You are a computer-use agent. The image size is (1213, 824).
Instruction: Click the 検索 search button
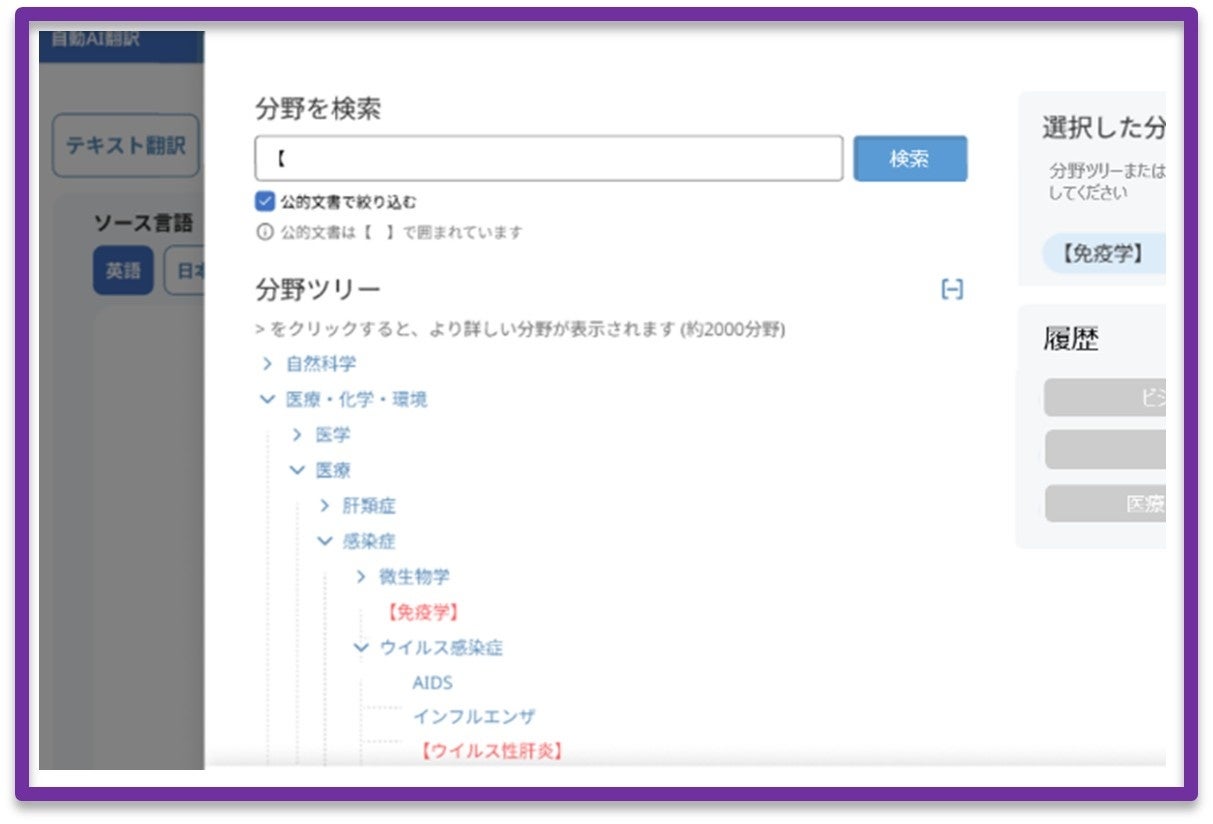910,159
